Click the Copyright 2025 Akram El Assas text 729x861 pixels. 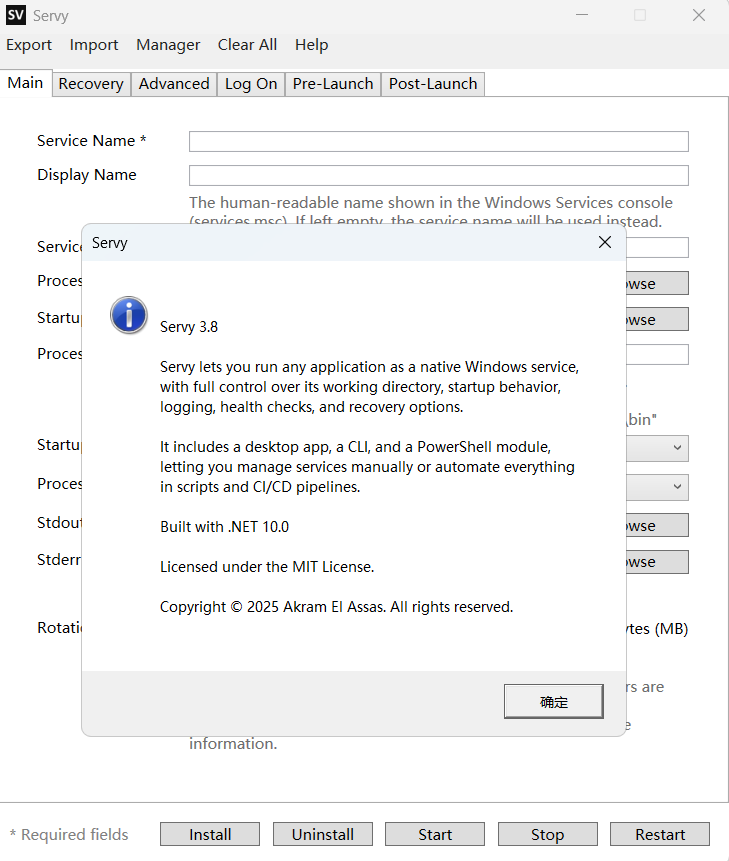tap(337, 607)
